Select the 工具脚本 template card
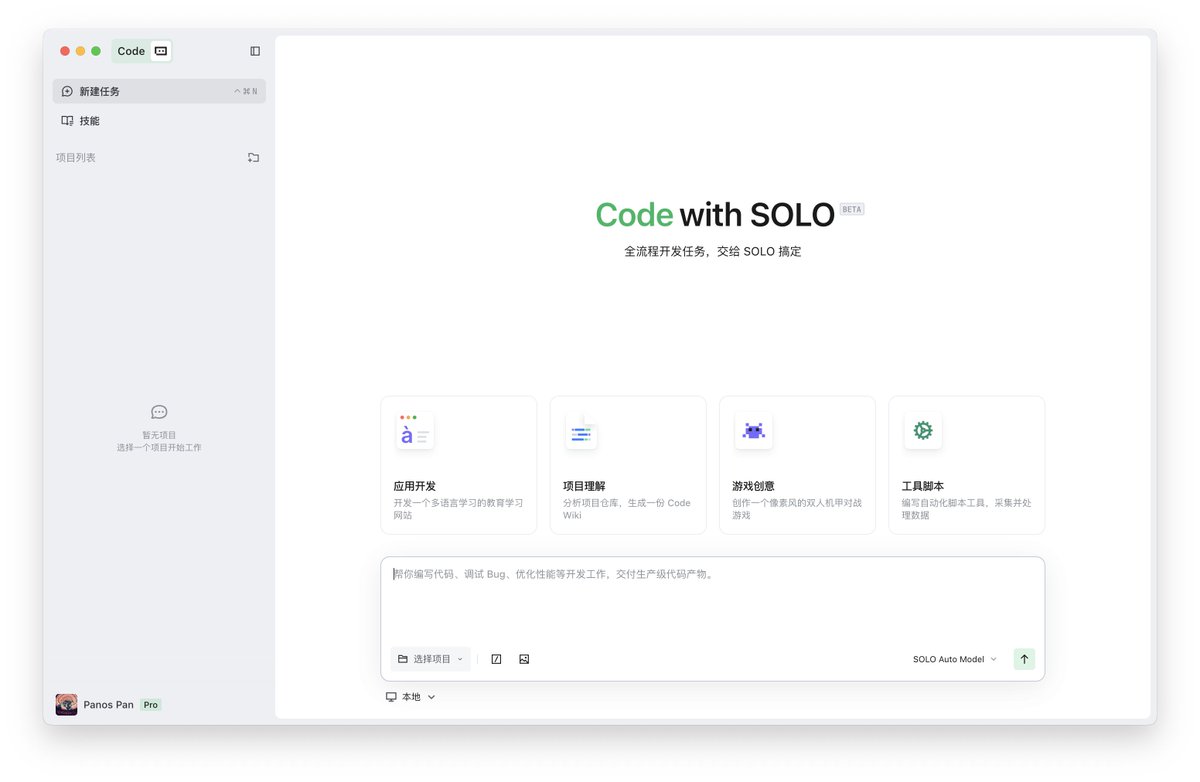The width and height of the screenshot is (1200, 782). [x=967, y=465]
